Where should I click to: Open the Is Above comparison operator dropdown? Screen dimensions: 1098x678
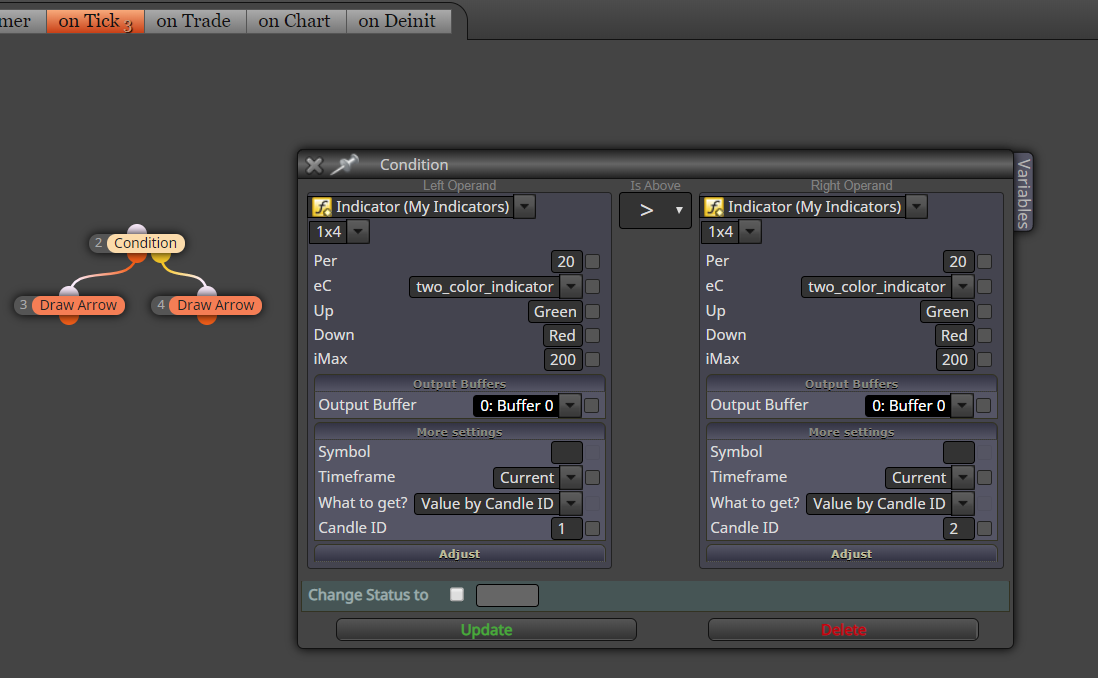655,210
